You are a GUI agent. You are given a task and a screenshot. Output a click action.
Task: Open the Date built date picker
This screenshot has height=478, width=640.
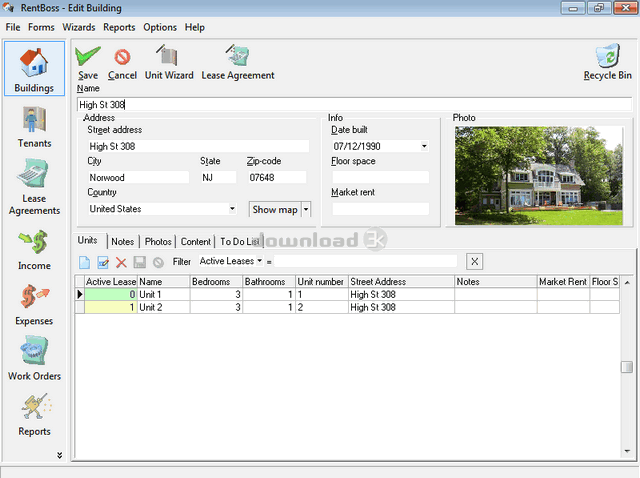[x=424, y=146]
